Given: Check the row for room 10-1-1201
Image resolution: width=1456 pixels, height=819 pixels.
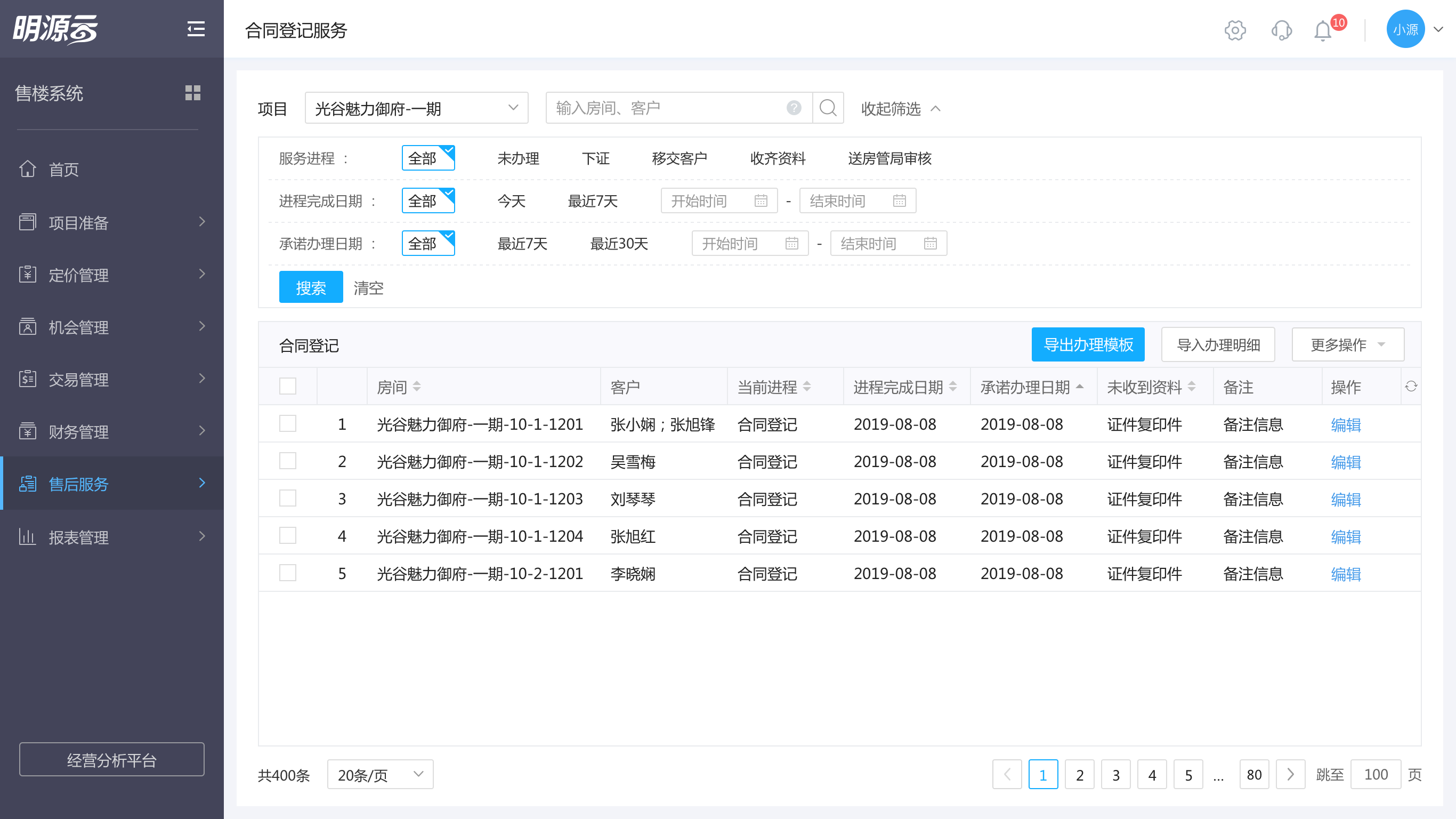Looking at the screenshot, I should pos(288,424).
